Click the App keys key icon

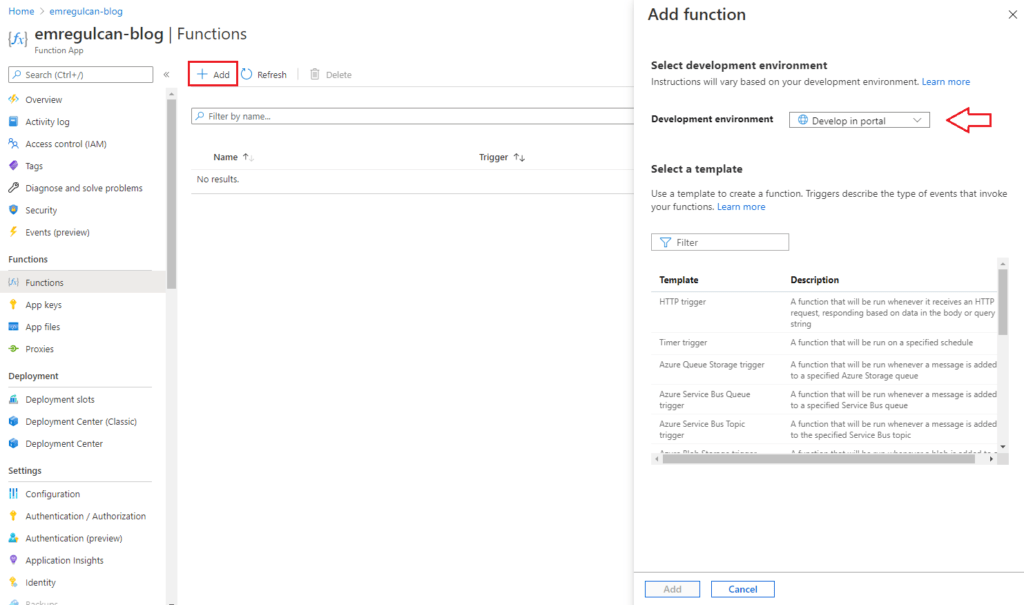pos(13,304)
